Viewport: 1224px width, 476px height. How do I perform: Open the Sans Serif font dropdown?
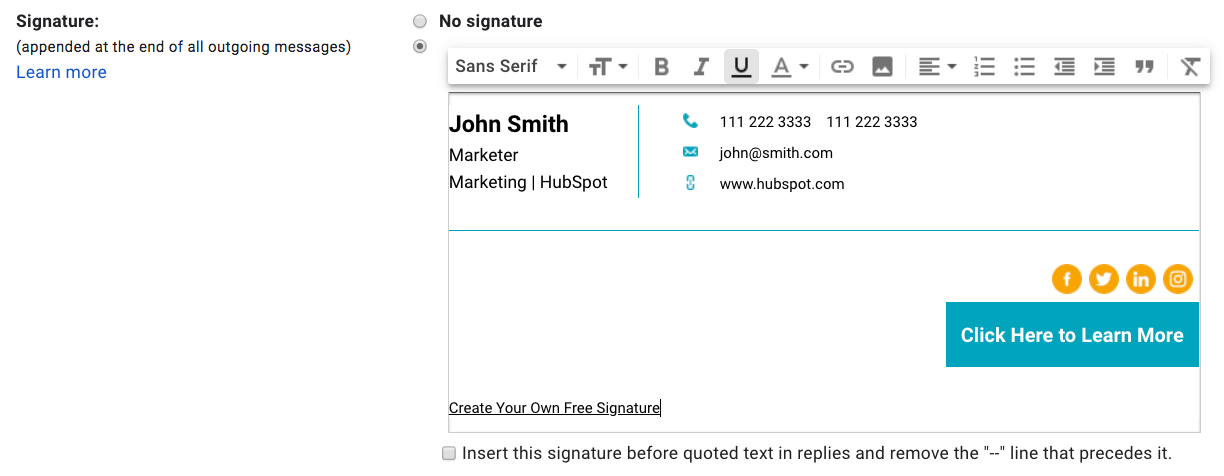click(511, 67)
